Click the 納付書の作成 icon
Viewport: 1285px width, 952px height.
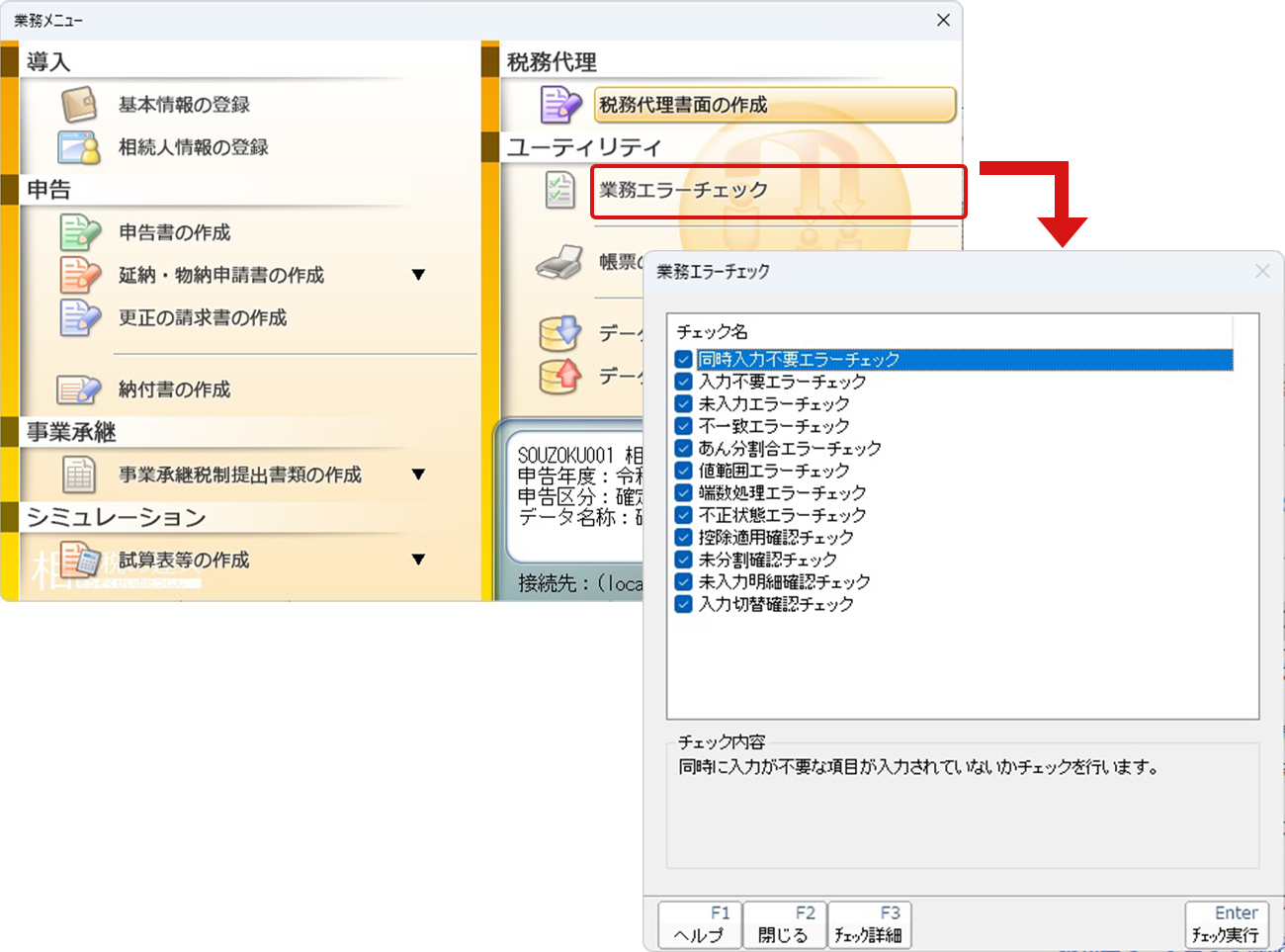pyautogui.click(x=79, y=389)
